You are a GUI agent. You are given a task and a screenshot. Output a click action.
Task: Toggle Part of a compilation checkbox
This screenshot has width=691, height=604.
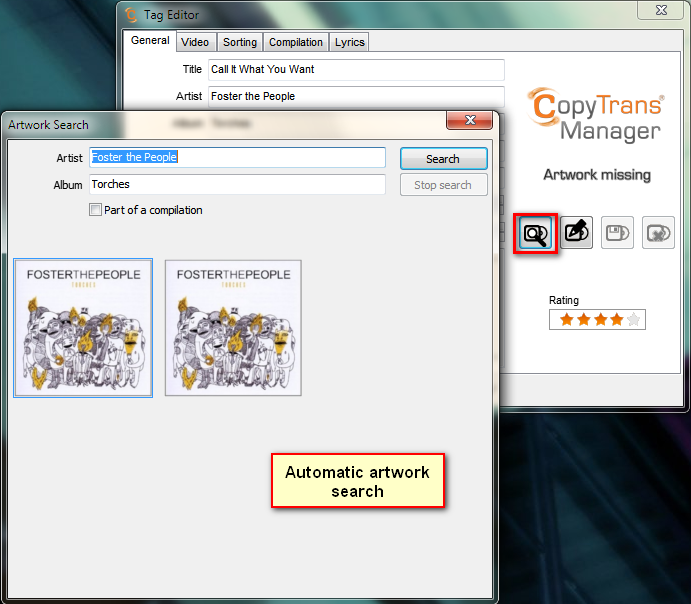[x=95, y=210]
